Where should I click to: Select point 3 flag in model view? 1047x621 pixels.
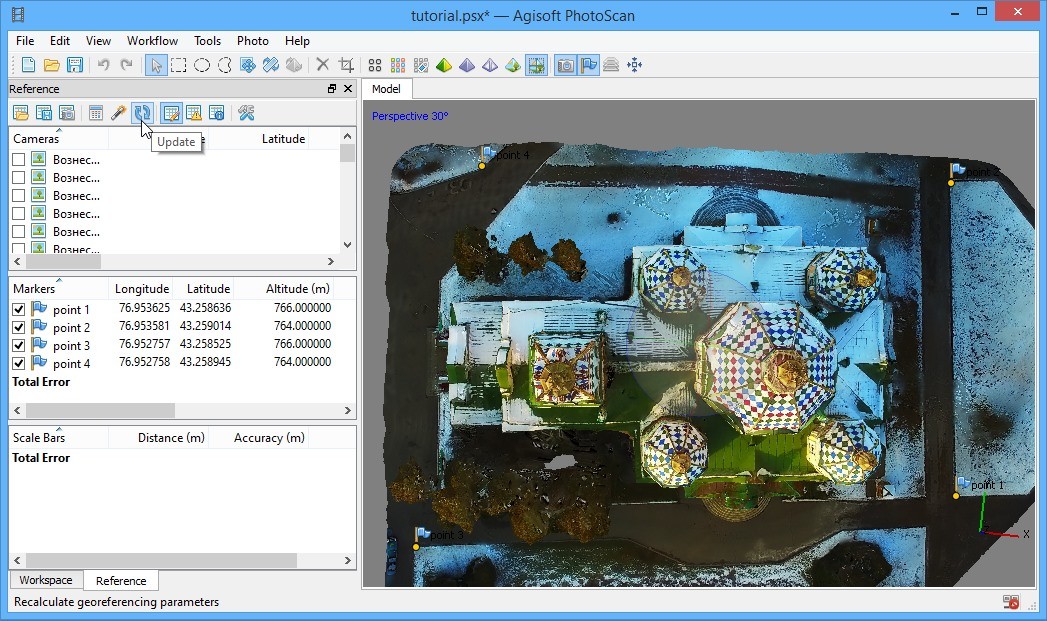coord(423,534)
